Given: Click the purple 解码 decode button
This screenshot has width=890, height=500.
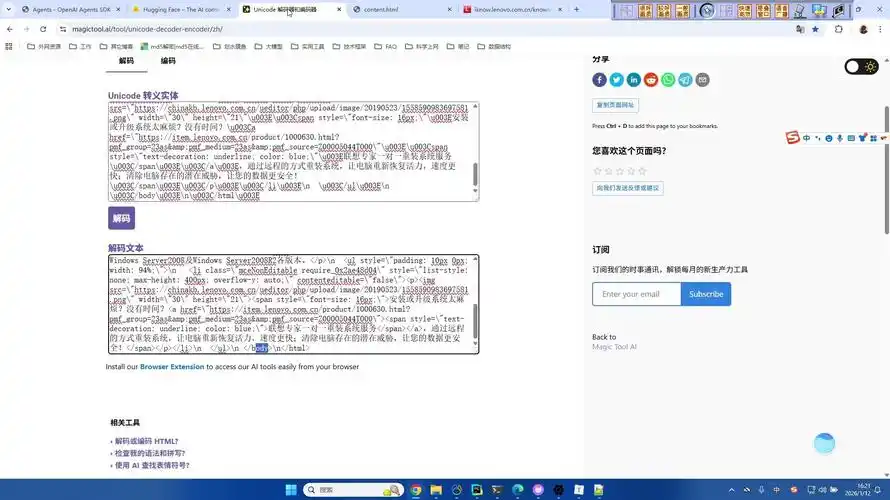Looking at the screenshot, I should (x=121, y=219).
